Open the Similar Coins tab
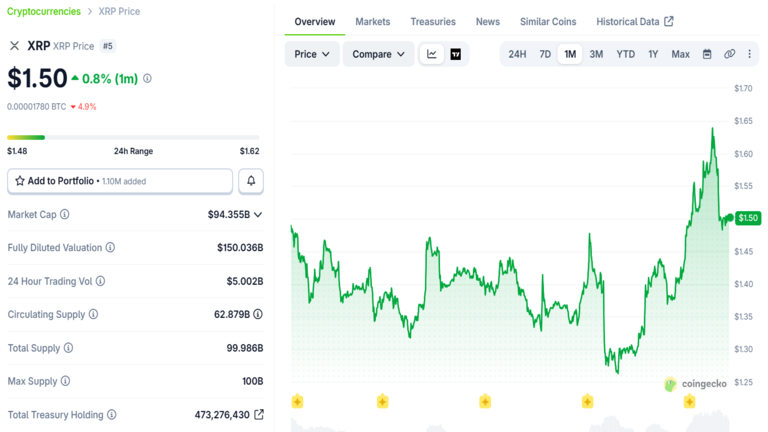Image resolution: width=768 pixels, height=432 pixels. tap(548, 22)
